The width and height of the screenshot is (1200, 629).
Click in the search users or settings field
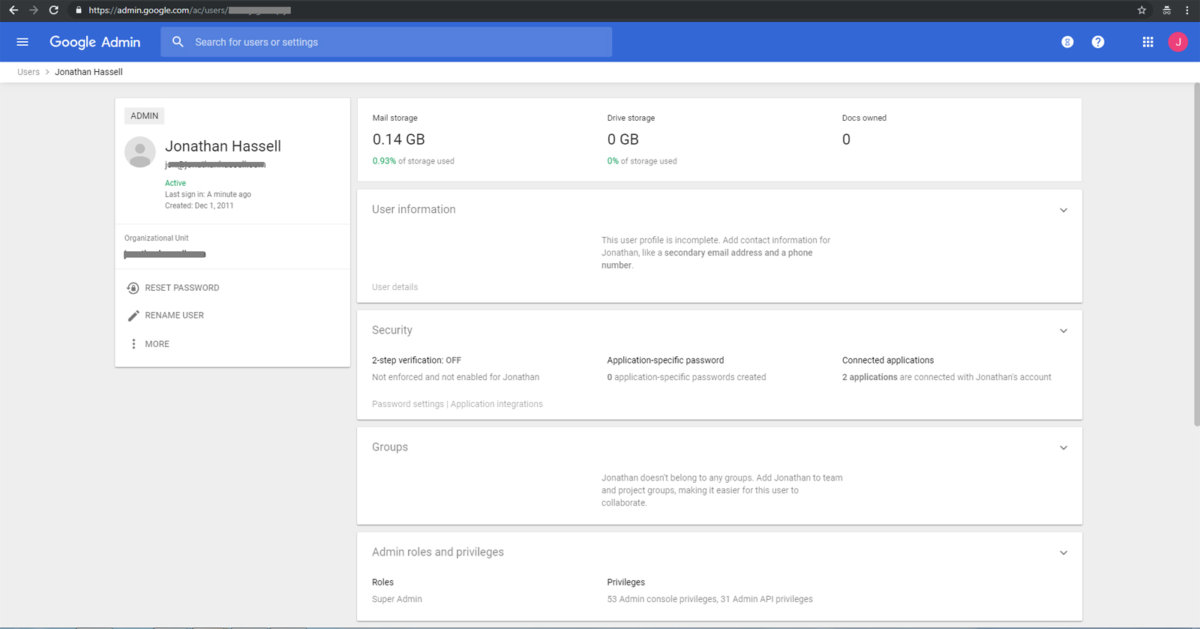tap(390, 42)
